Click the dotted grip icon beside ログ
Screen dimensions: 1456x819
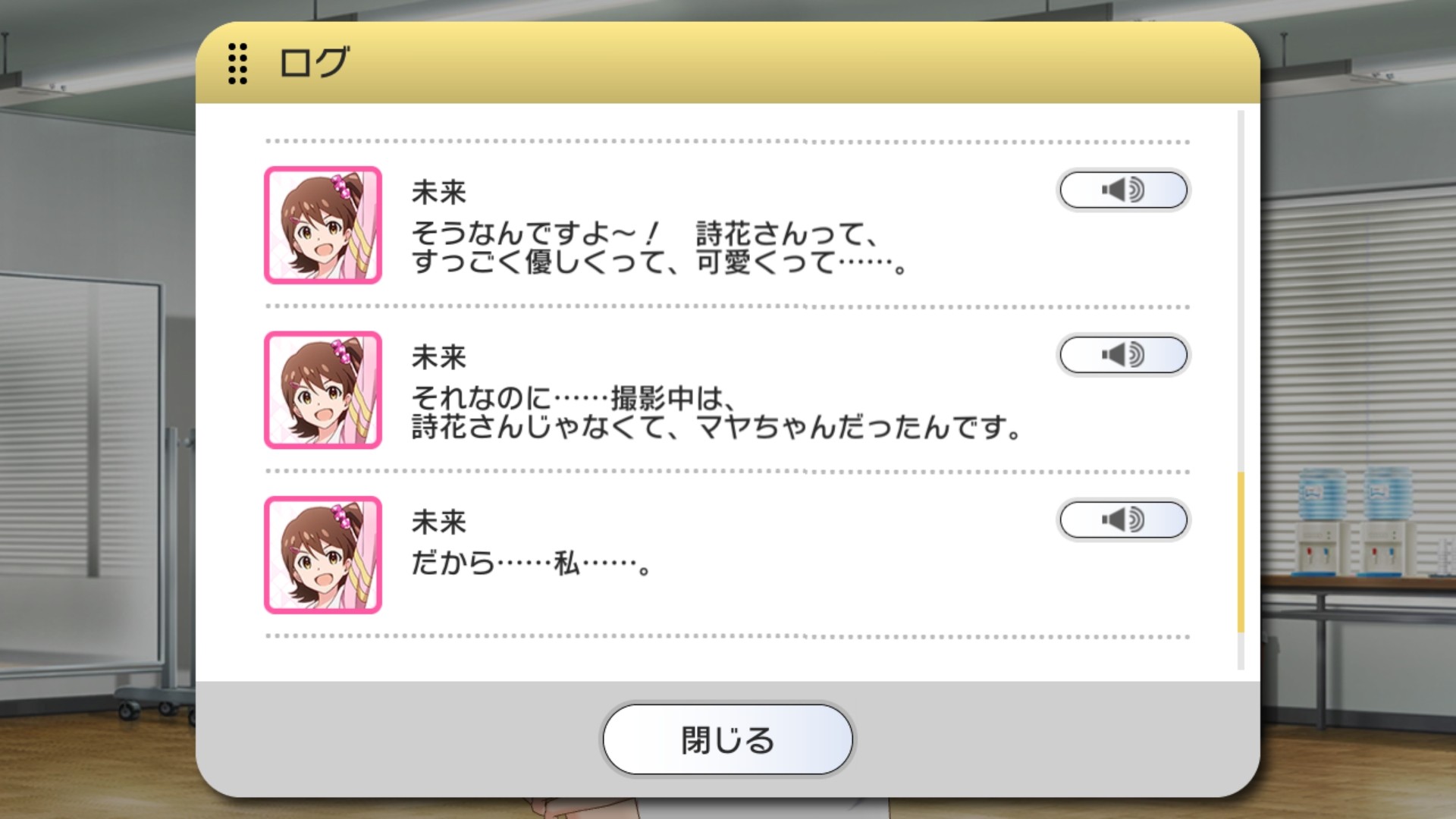coord(237,63)
